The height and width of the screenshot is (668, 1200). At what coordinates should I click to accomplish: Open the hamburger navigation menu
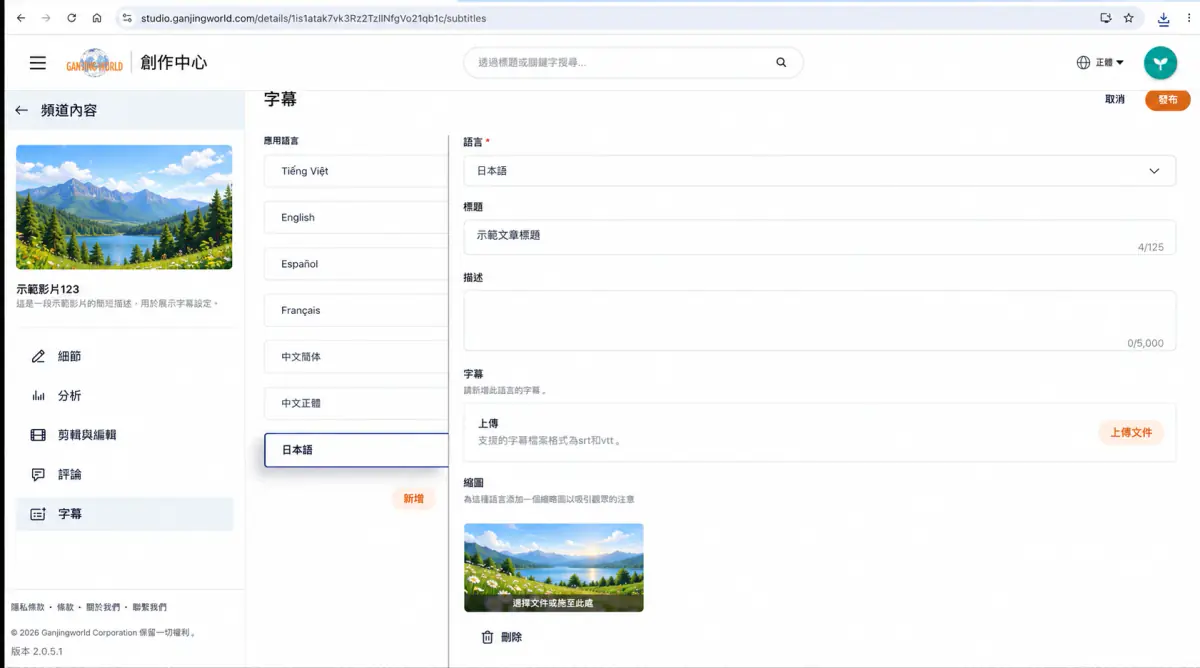tap(38, 62)
